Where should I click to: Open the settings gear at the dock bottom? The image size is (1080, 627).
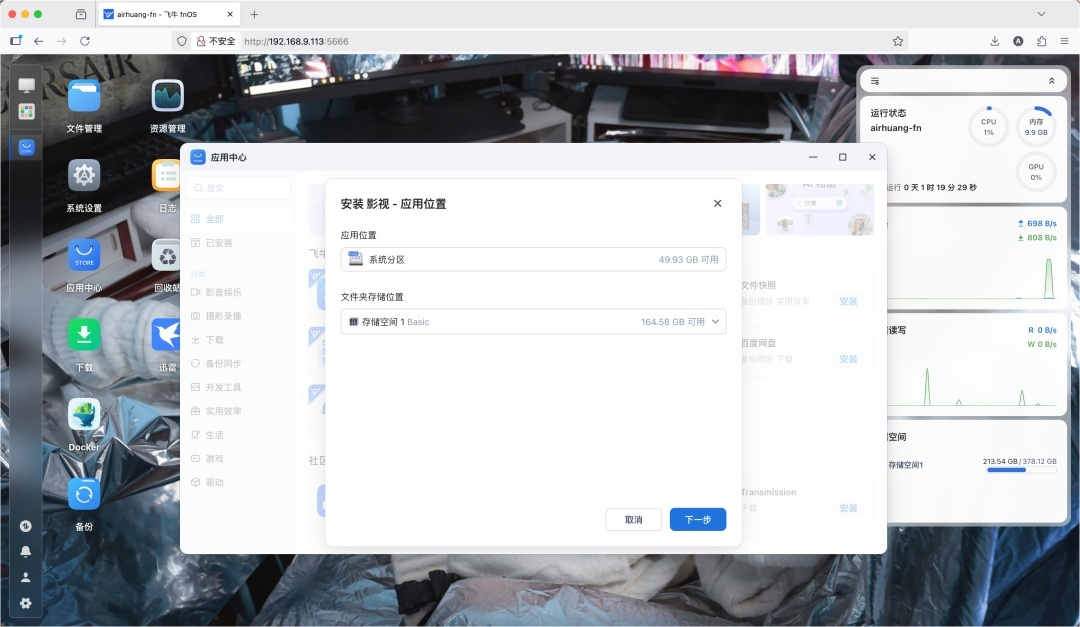pyautogui.click(x=25, y=604)
